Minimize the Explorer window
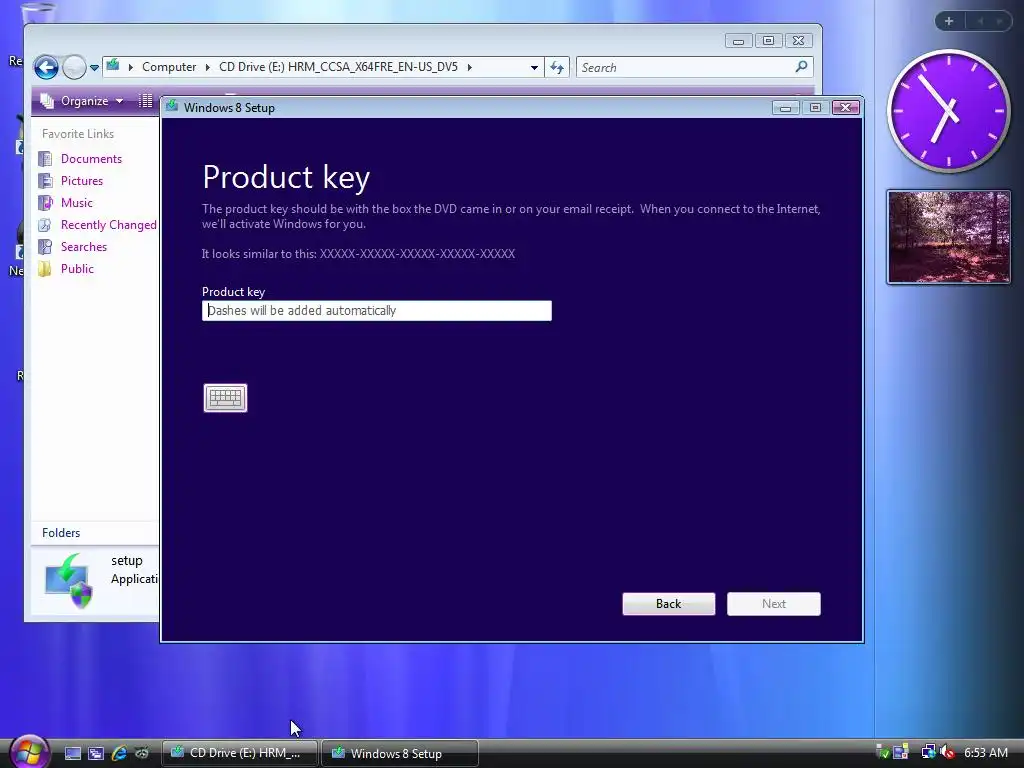The image size is (1024, 768). (x=738, y=40)
